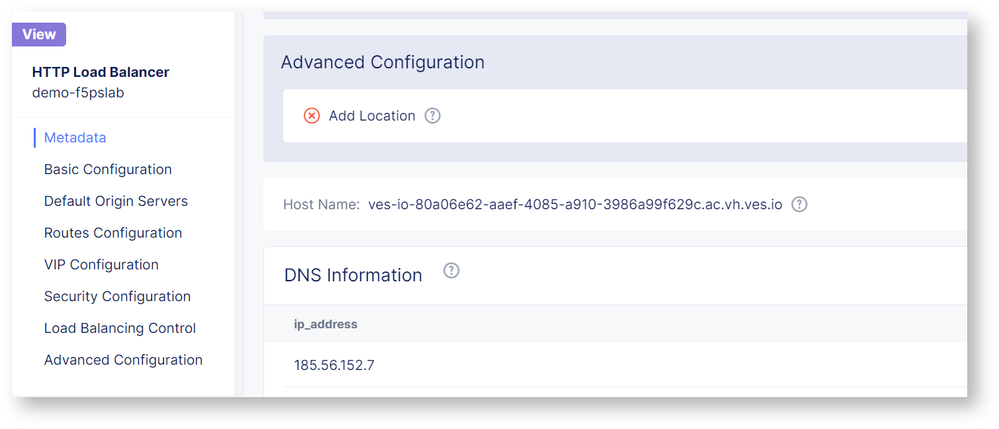This screenshot has height=429, width=999.
Task: Navigate to Routes Configuration
Action: (113, 233)
